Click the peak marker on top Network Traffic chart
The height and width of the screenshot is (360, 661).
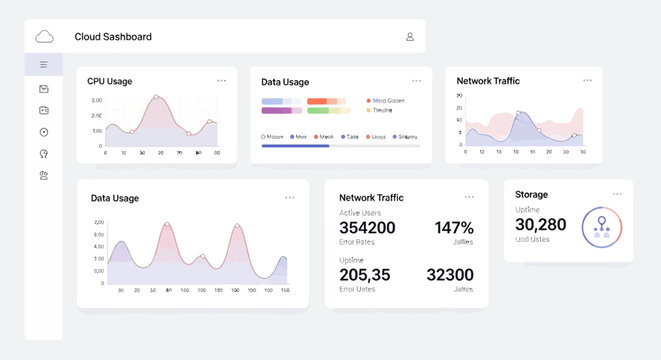(519, 113)
